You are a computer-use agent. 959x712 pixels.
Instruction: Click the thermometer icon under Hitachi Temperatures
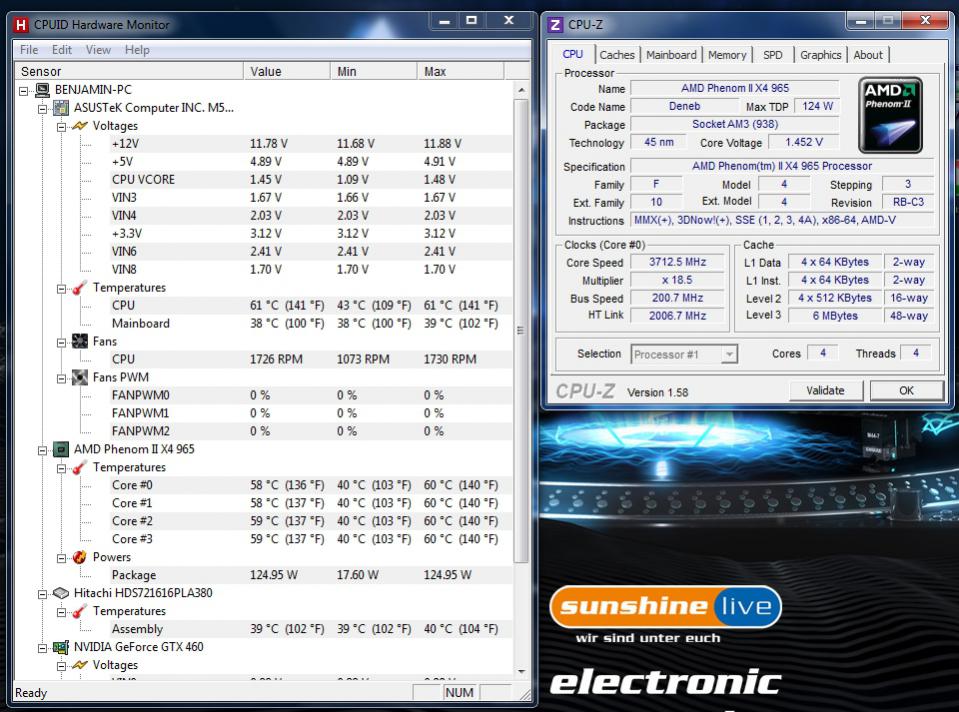coord(80,611)
